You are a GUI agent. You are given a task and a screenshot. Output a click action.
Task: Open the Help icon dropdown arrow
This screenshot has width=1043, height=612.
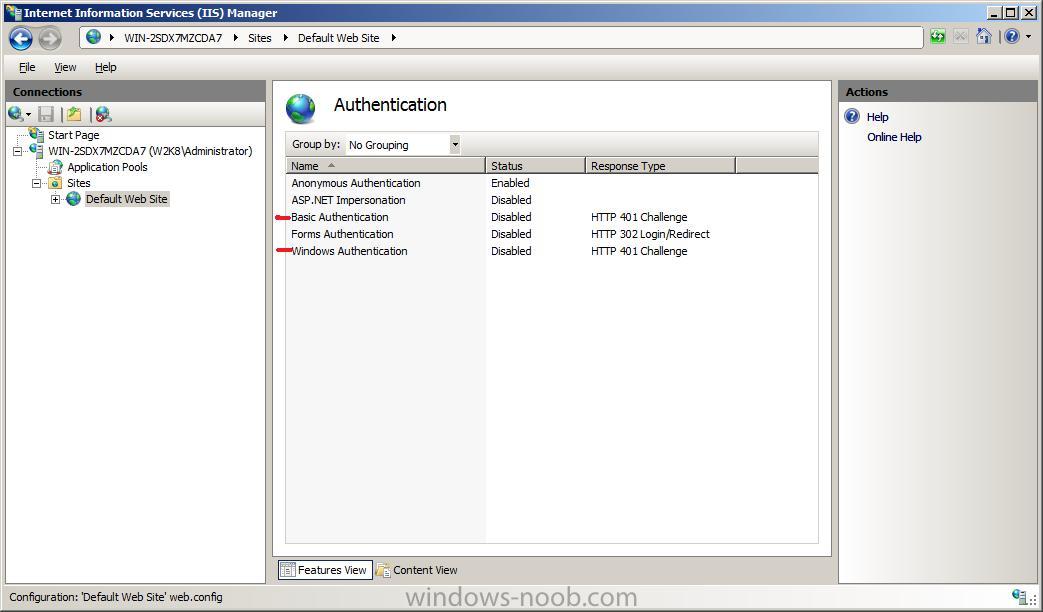click(1028, 37)
